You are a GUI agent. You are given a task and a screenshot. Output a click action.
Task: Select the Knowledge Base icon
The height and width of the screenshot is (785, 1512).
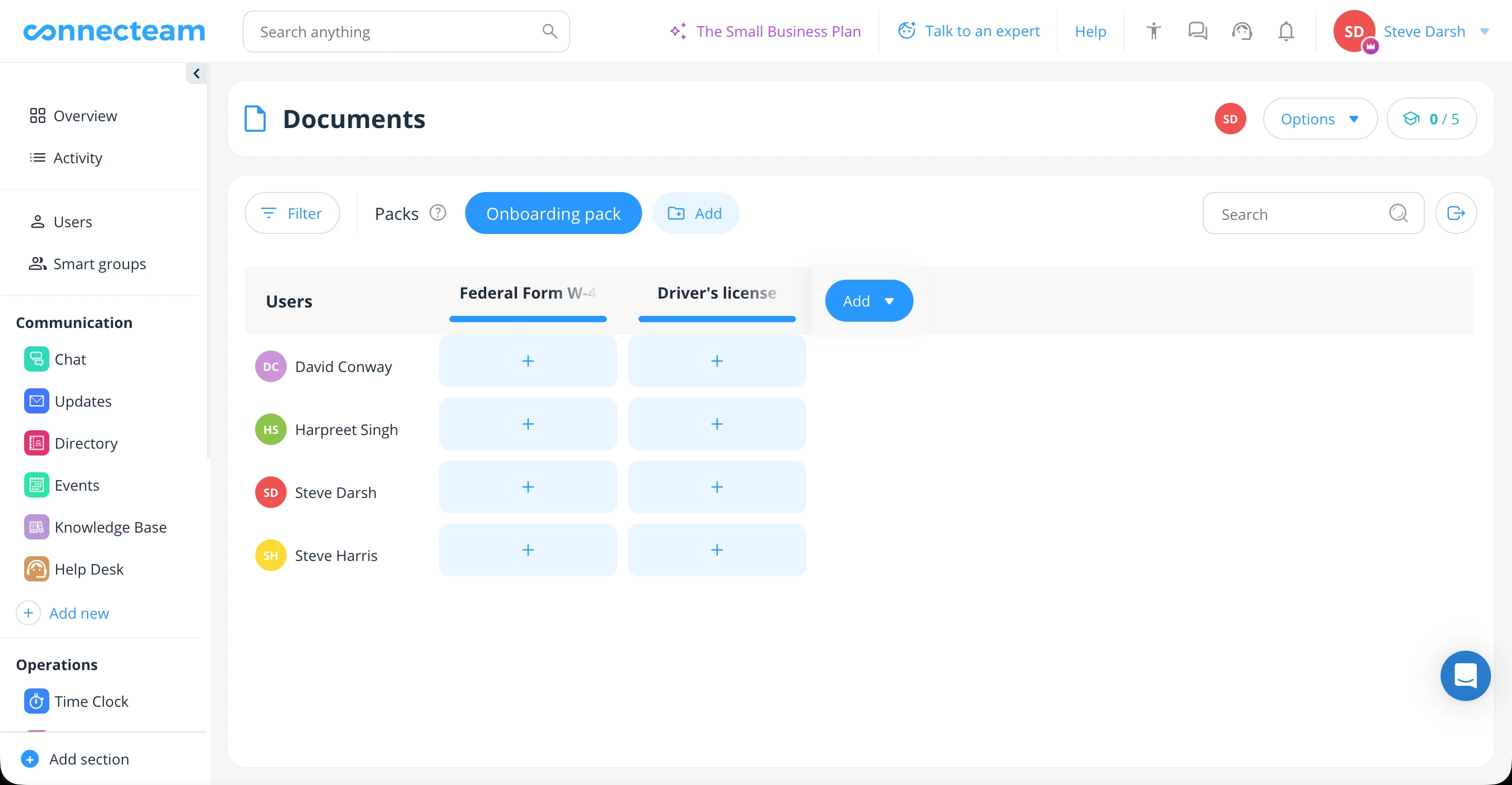36,526
